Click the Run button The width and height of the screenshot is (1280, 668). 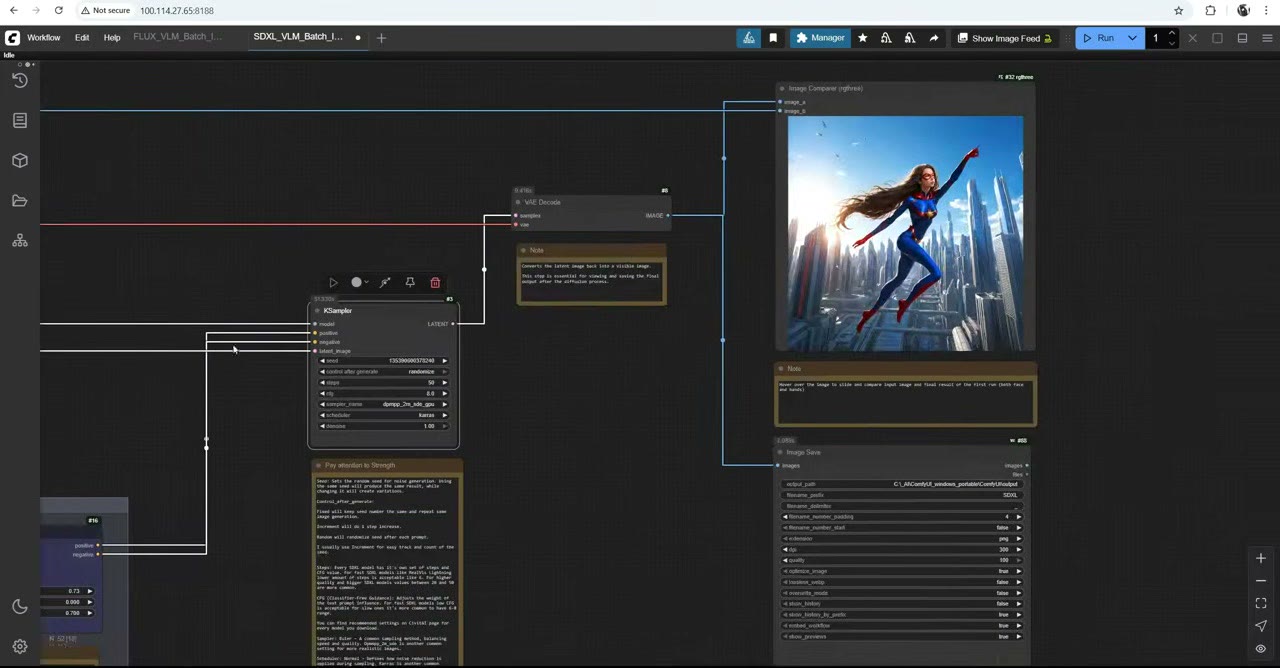click(x=1098, y=38)
